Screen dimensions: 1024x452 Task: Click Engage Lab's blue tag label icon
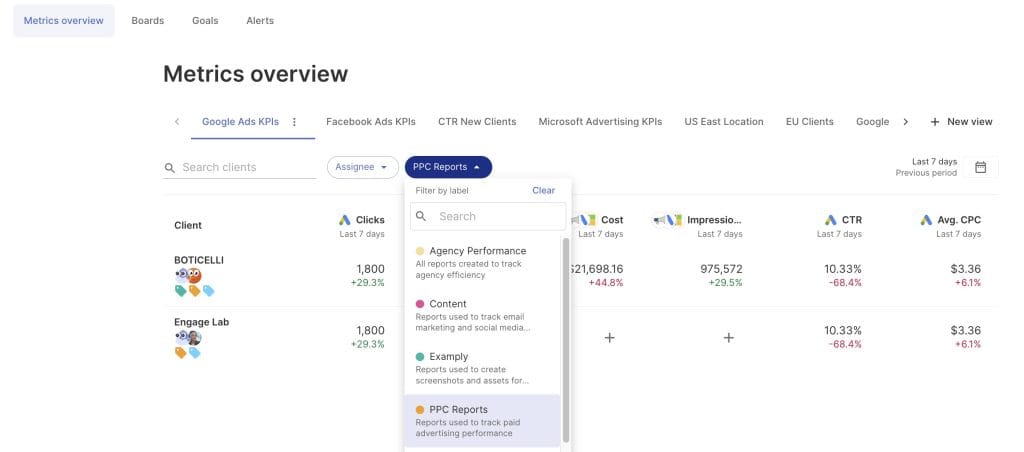point(195,353)
